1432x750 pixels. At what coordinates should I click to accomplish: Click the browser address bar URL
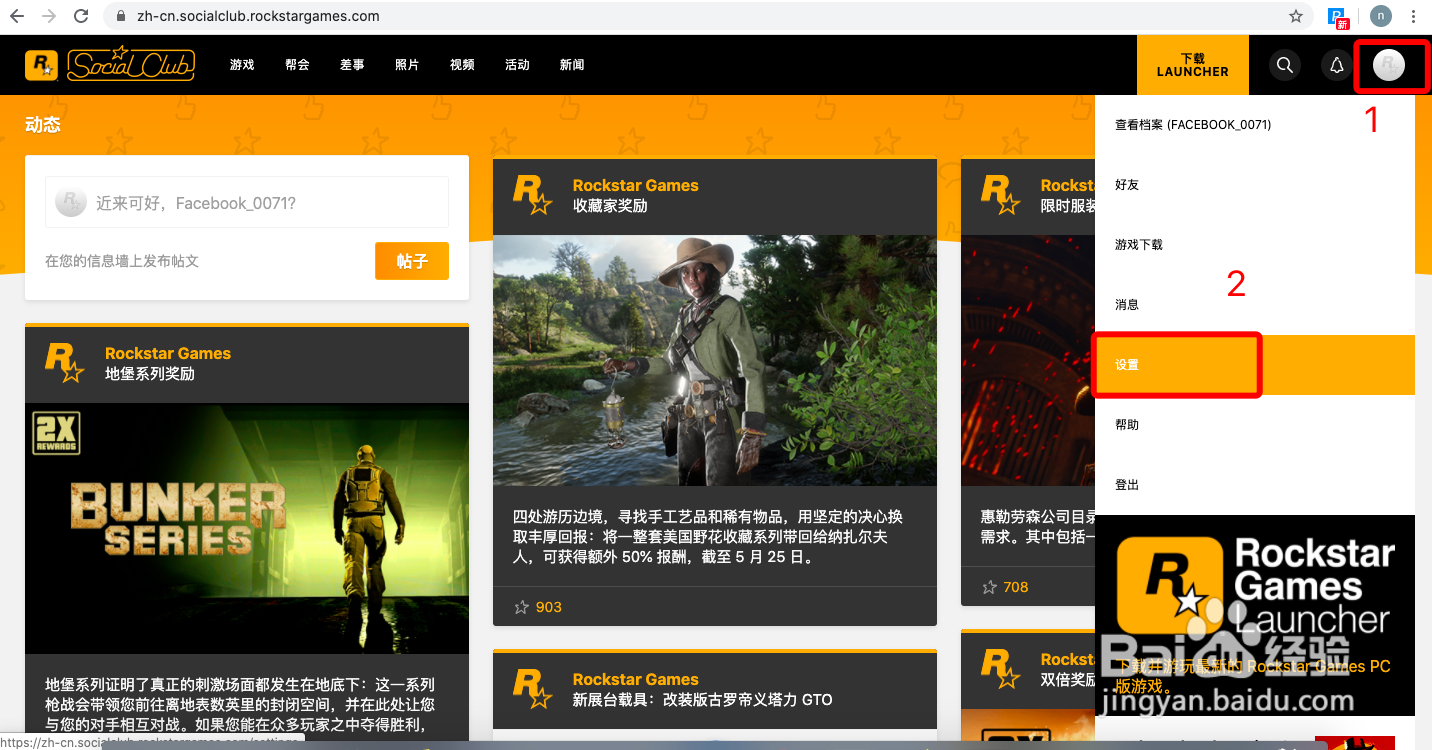coord(258,16)
